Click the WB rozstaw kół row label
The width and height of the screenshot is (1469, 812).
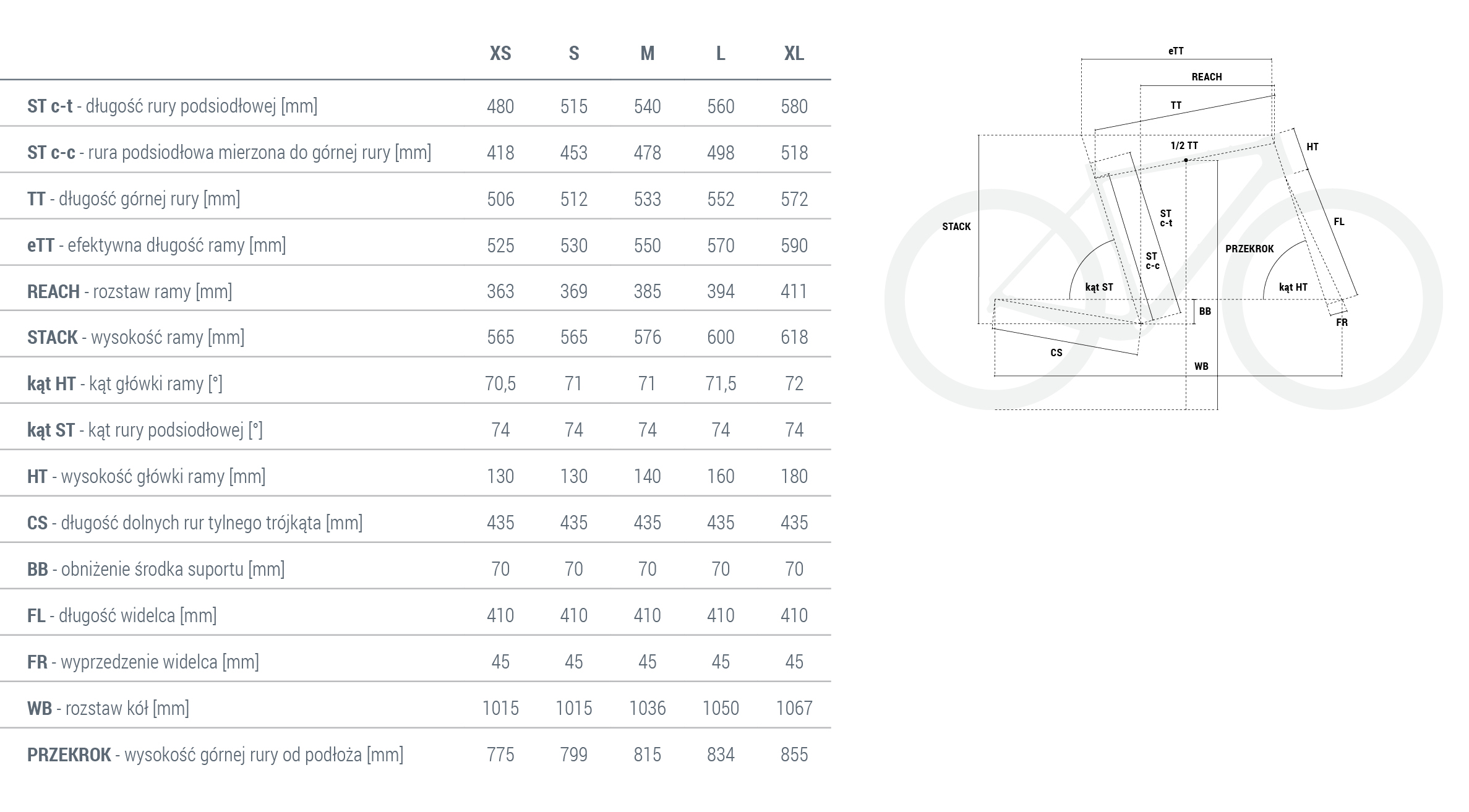pos(108,709)
